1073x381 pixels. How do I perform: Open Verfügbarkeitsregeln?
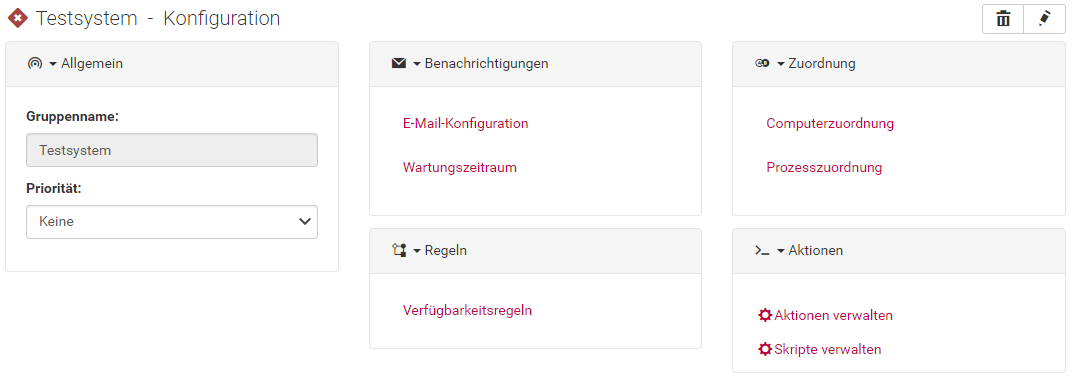point(467,311)
